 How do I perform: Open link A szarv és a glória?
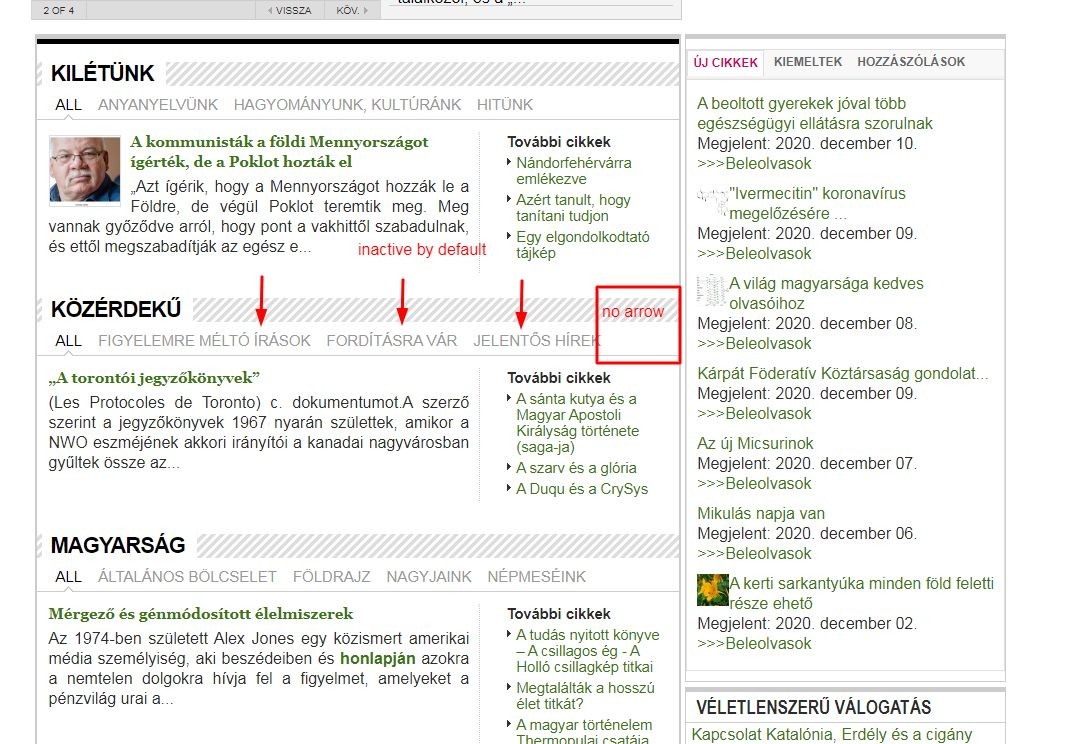(x=576, y=468)
